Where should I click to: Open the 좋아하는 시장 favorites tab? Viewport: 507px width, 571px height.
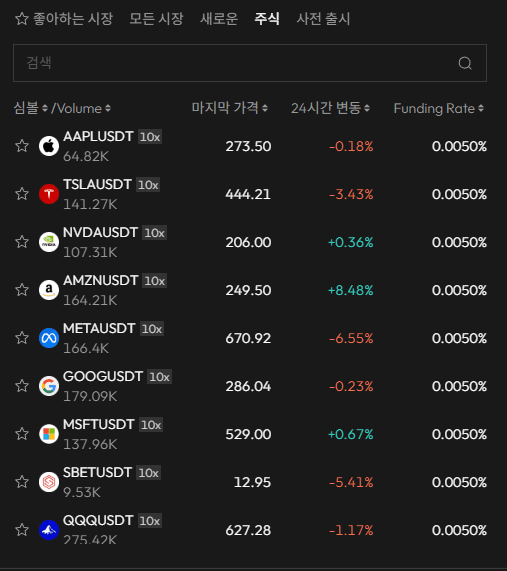click(64, 19)
